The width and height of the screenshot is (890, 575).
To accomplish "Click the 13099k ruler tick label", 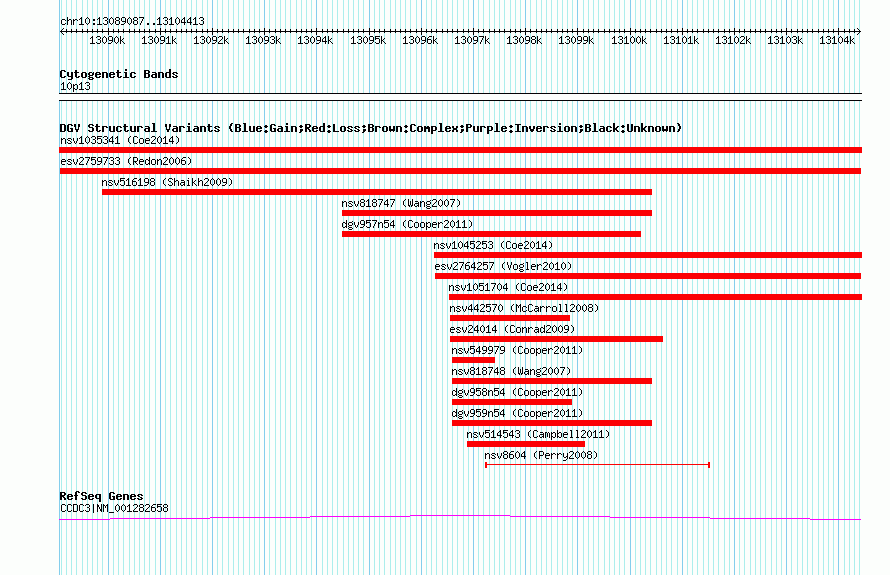I will tap(576, 40).
